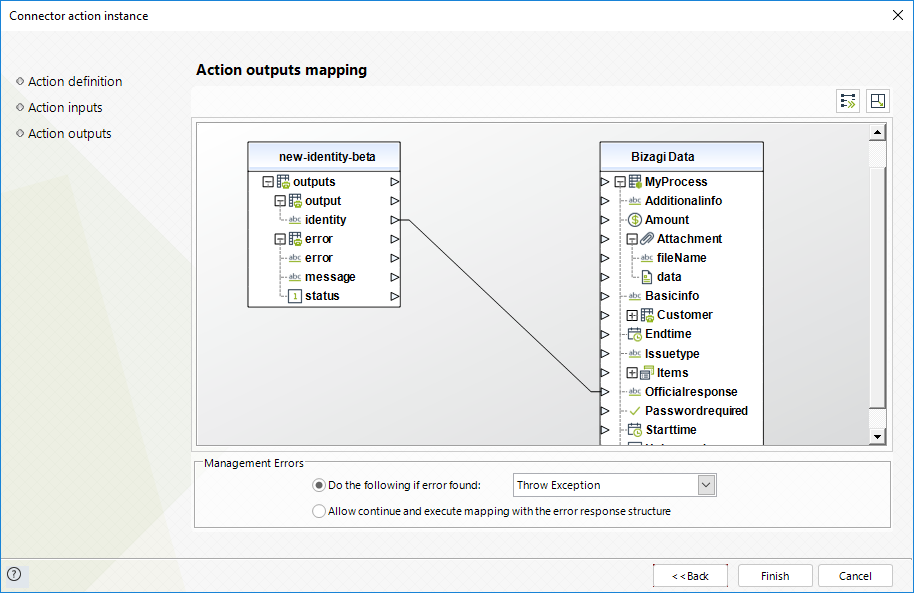Image resolution: width=914 pixels, height=593 pixels.
Task: Click the Finish button
Action: point(775,576)
